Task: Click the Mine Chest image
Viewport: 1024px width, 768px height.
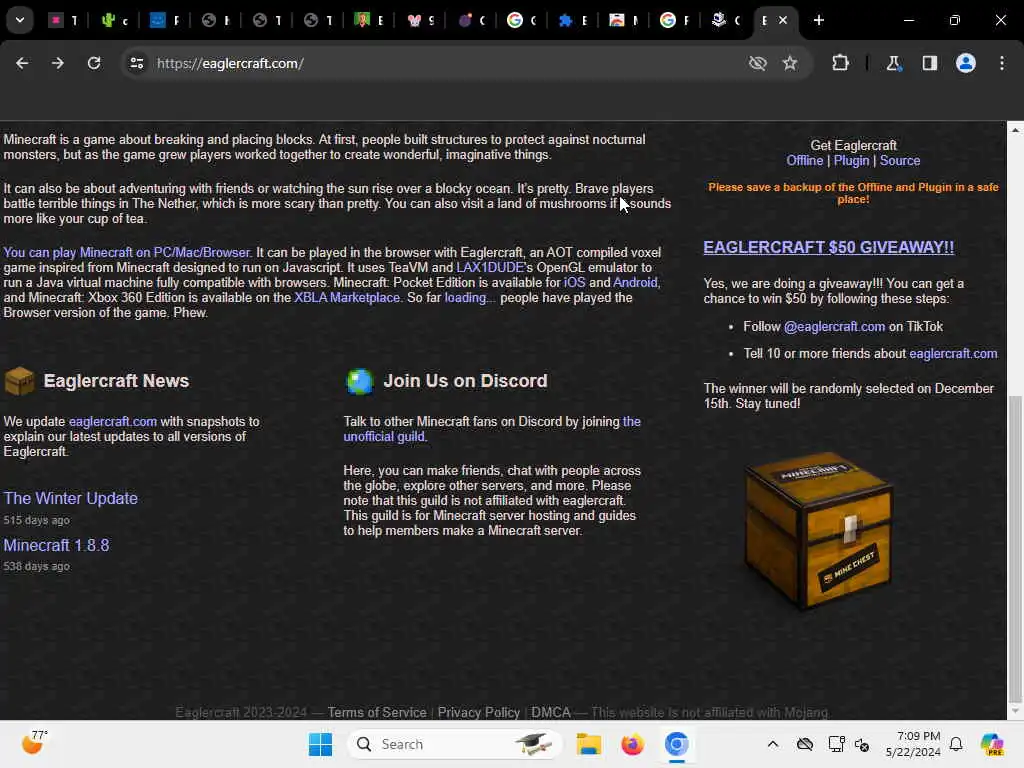Action: coord(819,530)
